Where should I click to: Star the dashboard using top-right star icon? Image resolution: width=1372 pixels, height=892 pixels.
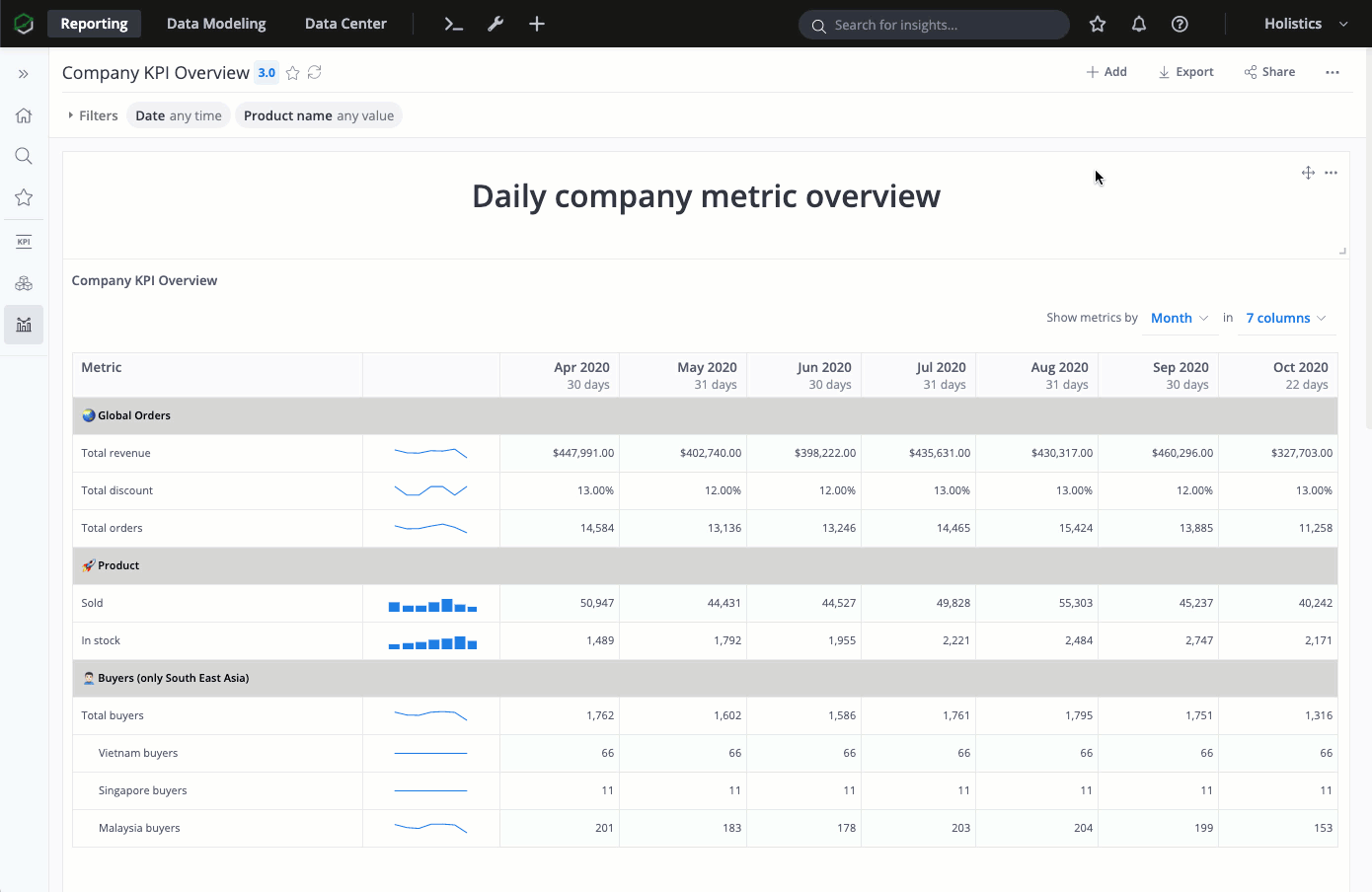point(1097,24)
